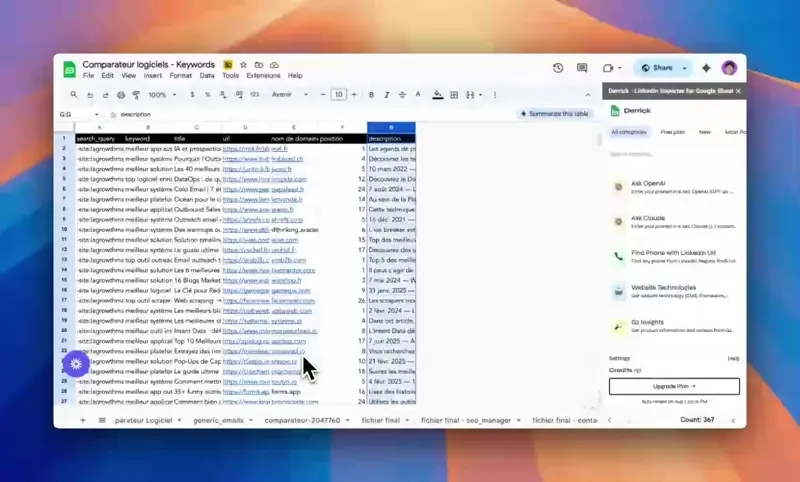This screenshot has width=800, height=482.
Task: Open the Extensions menu
Action: tap(263, 76)
